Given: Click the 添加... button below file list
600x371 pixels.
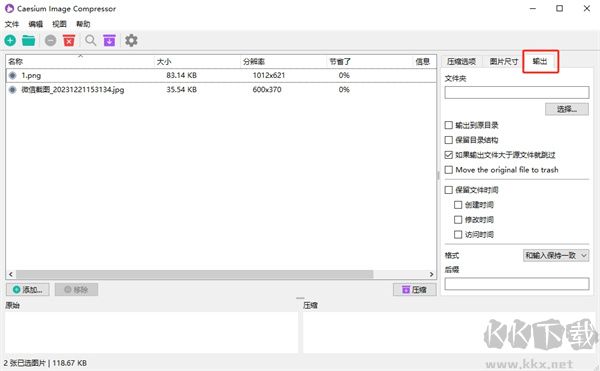Looking at the screenshot, I should 28,290.
